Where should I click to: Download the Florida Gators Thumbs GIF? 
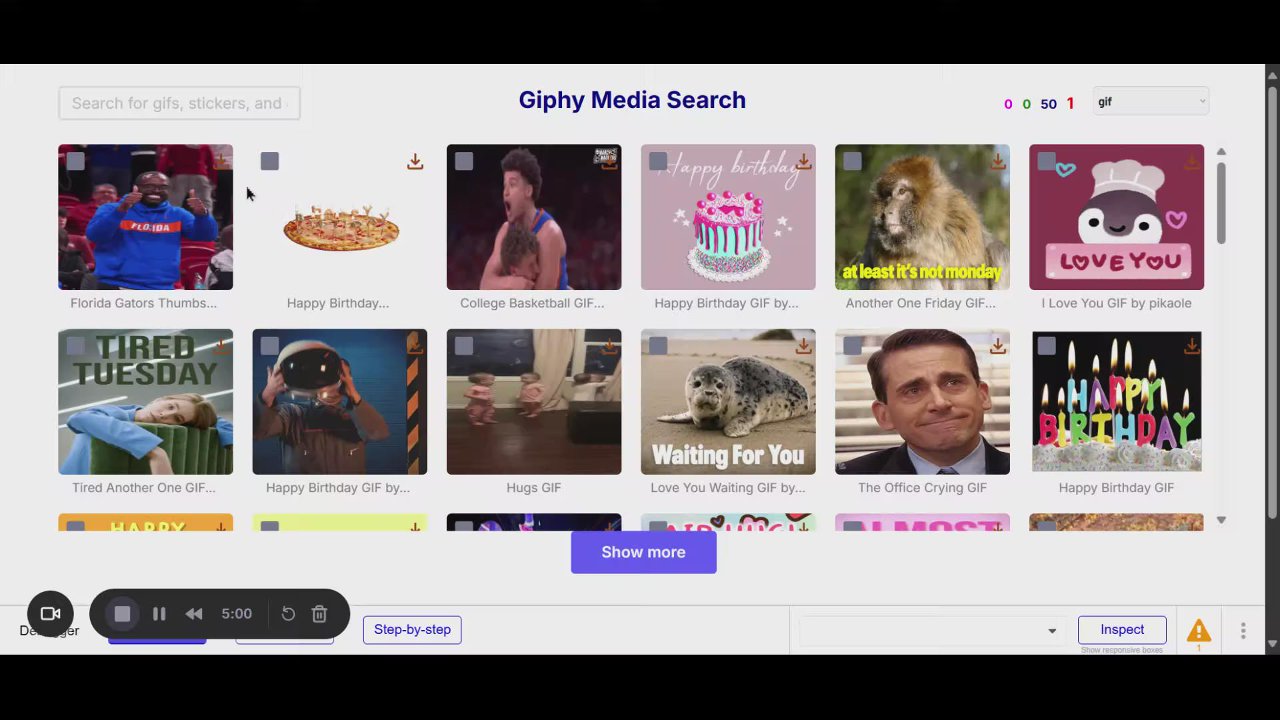click(x=221, y=162)
